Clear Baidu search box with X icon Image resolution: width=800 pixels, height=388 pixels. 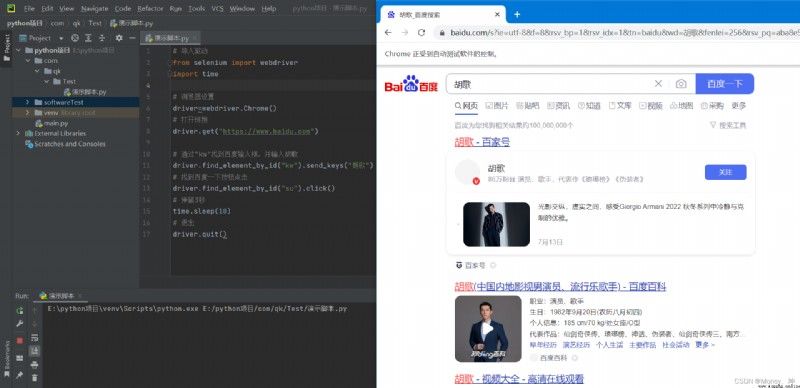[x=658, y=84]
